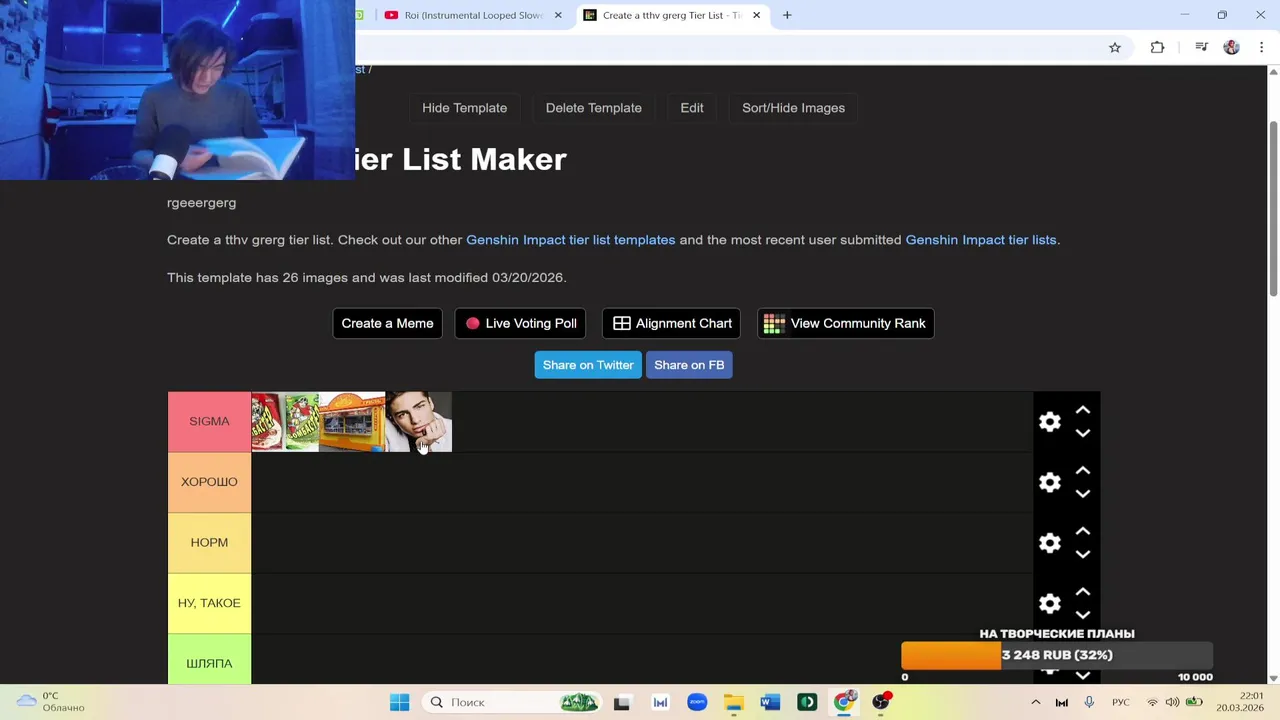The width and height of the screenshot is (1280, 720).
Task: Open Microsoft Word from taskbar
Action: [770, 702]
